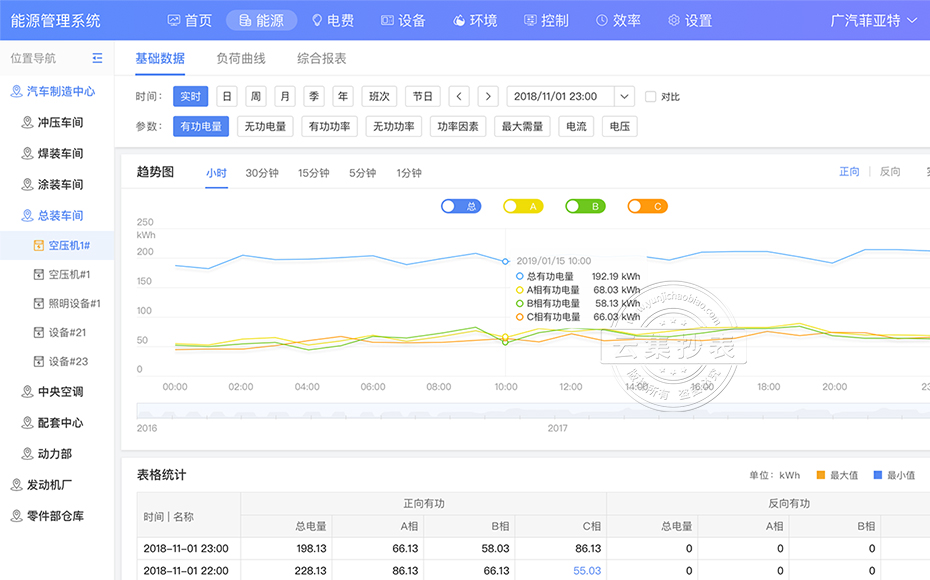The width and height of the screenshot is (930, 580).
Task: Switch to the 负荷曲线 tab
Action: click(x=241, y=58)
